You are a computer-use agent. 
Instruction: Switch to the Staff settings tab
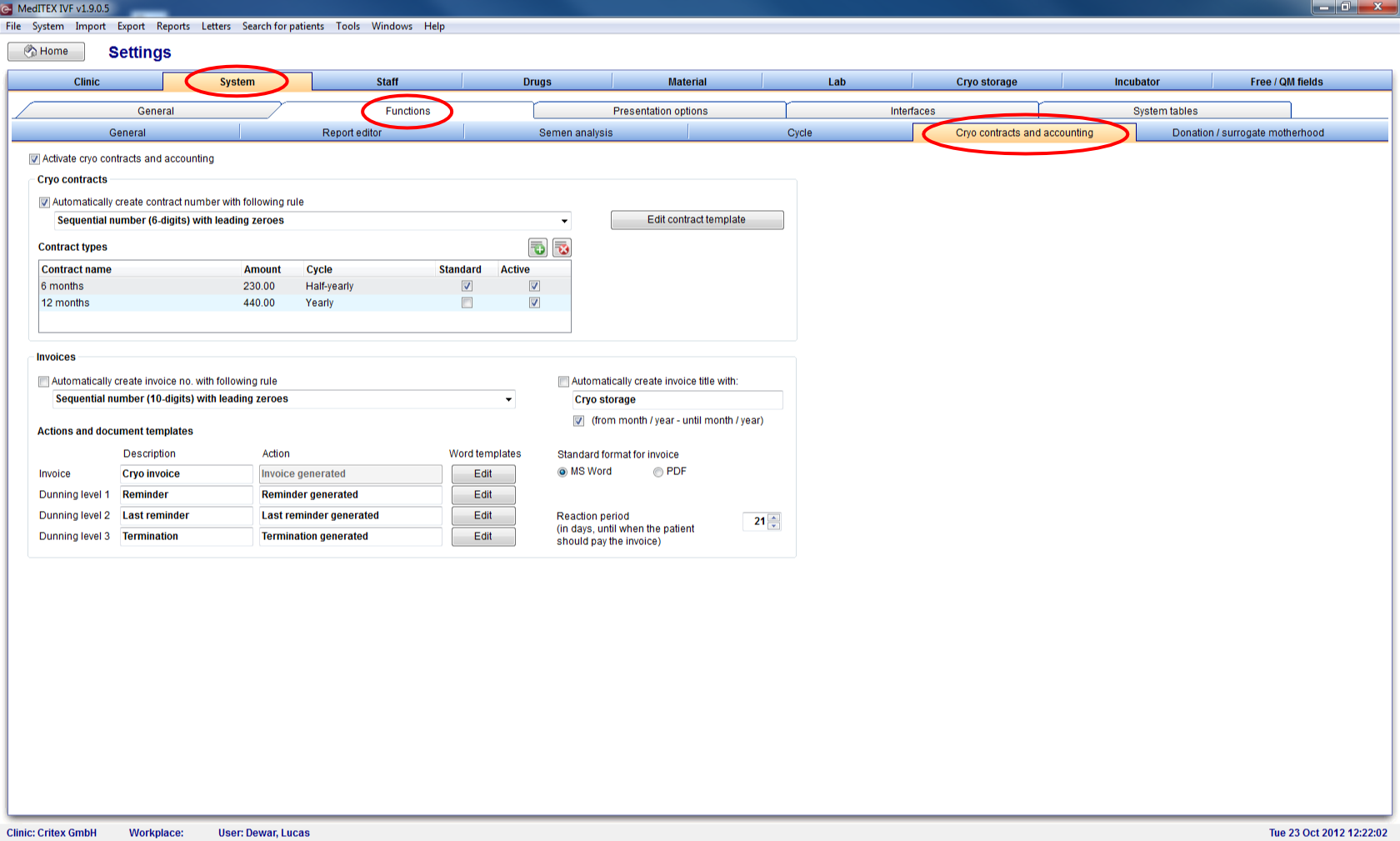pos(387,82)
